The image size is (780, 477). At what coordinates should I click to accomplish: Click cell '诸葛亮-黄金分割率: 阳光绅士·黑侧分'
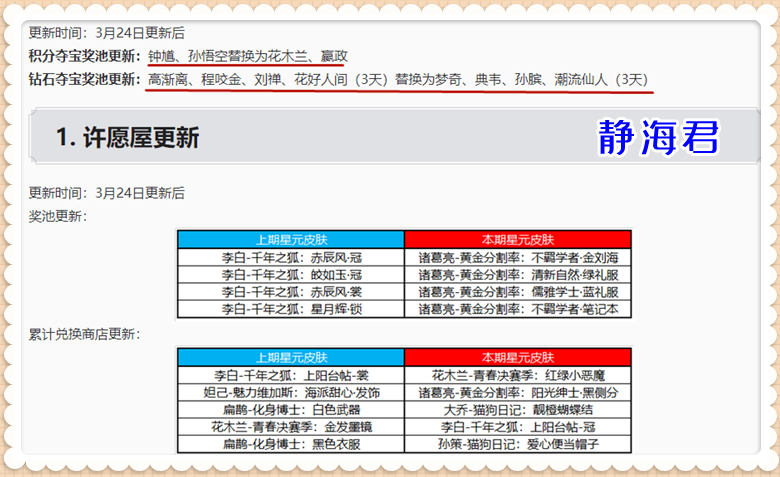[518, 393]
